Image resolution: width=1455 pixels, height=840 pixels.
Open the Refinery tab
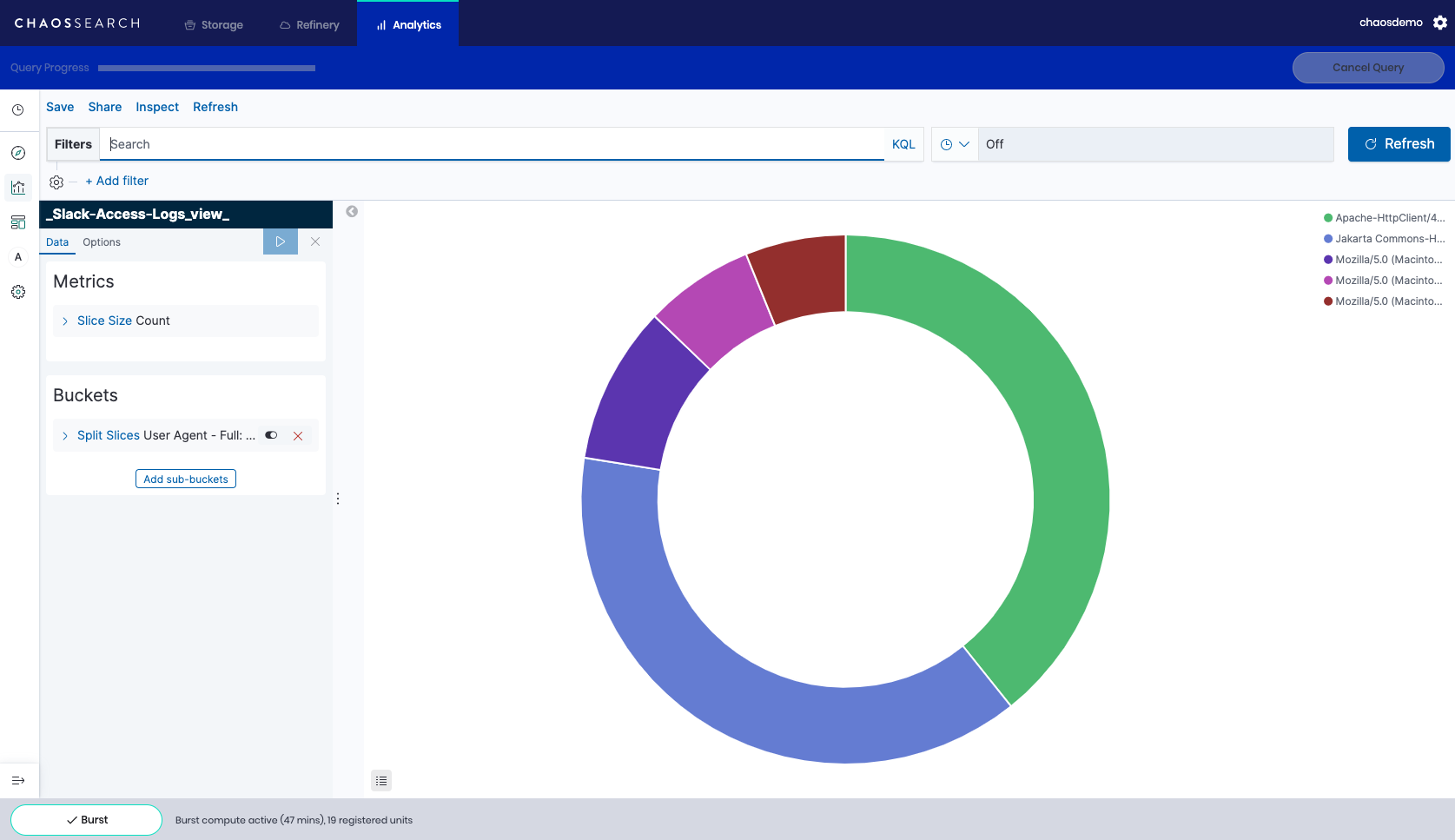tap(309, 24)
